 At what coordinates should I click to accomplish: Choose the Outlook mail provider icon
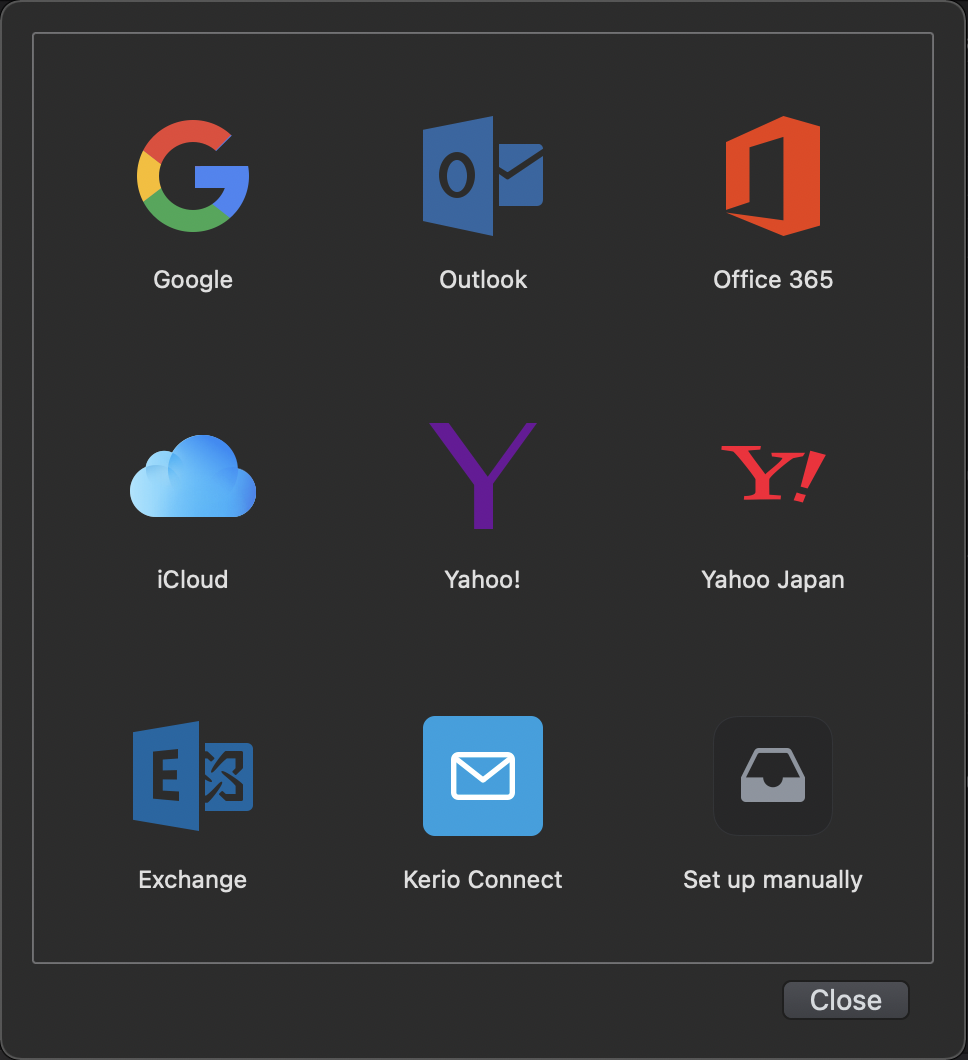coord(483,176)
